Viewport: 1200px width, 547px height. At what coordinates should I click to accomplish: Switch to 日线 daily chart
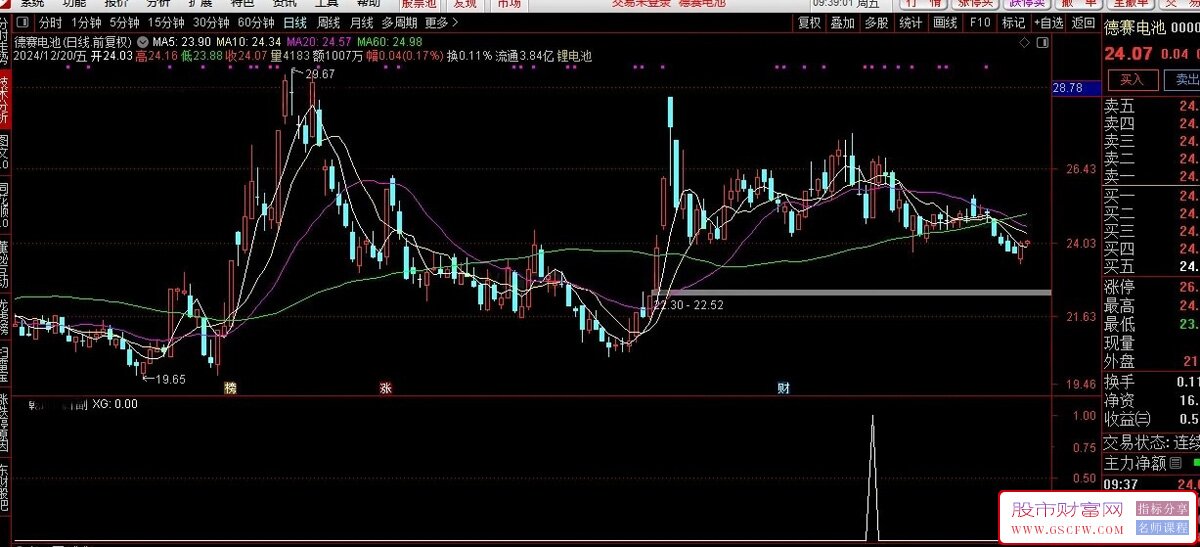[295, 23]
